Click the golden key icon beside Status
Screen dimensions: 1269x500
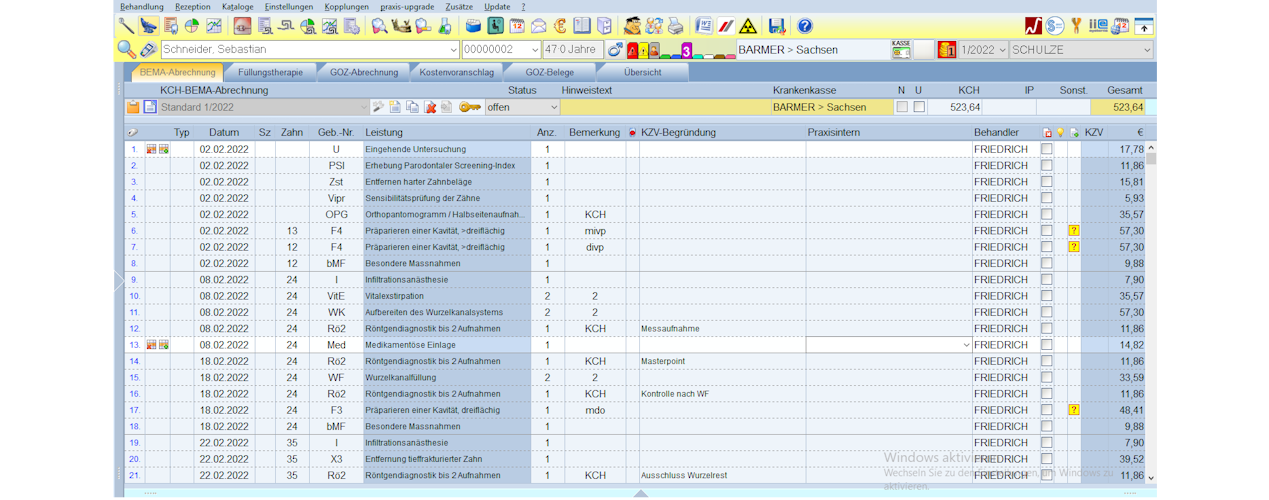pyautogui.click(x=470, y=107)
